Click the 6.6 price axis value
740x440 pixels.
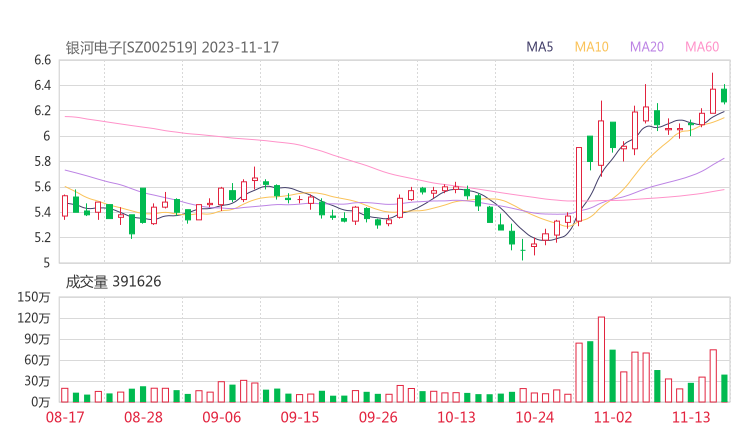coord(42,60)
